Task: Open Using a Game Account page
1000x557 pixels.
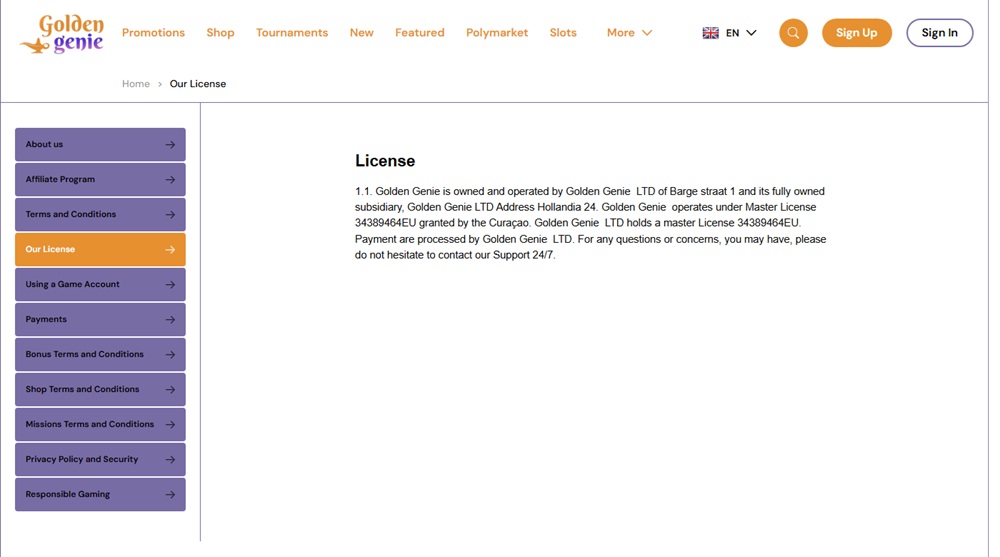Action: (x=100, y=285)
